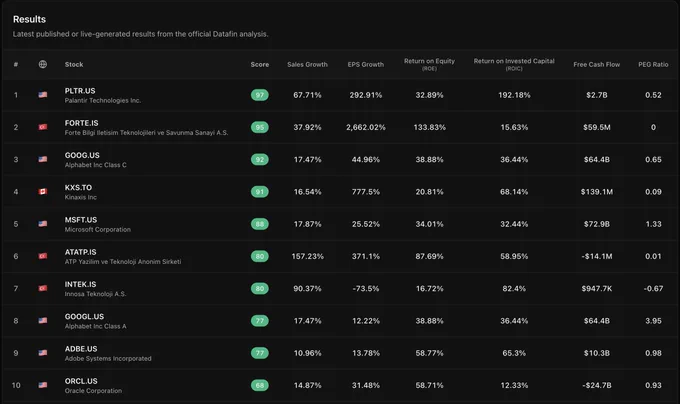This screenshot has width=680, height=404.
Task: Click EPS growth value 777.5%
Action: tap(366, 192)
